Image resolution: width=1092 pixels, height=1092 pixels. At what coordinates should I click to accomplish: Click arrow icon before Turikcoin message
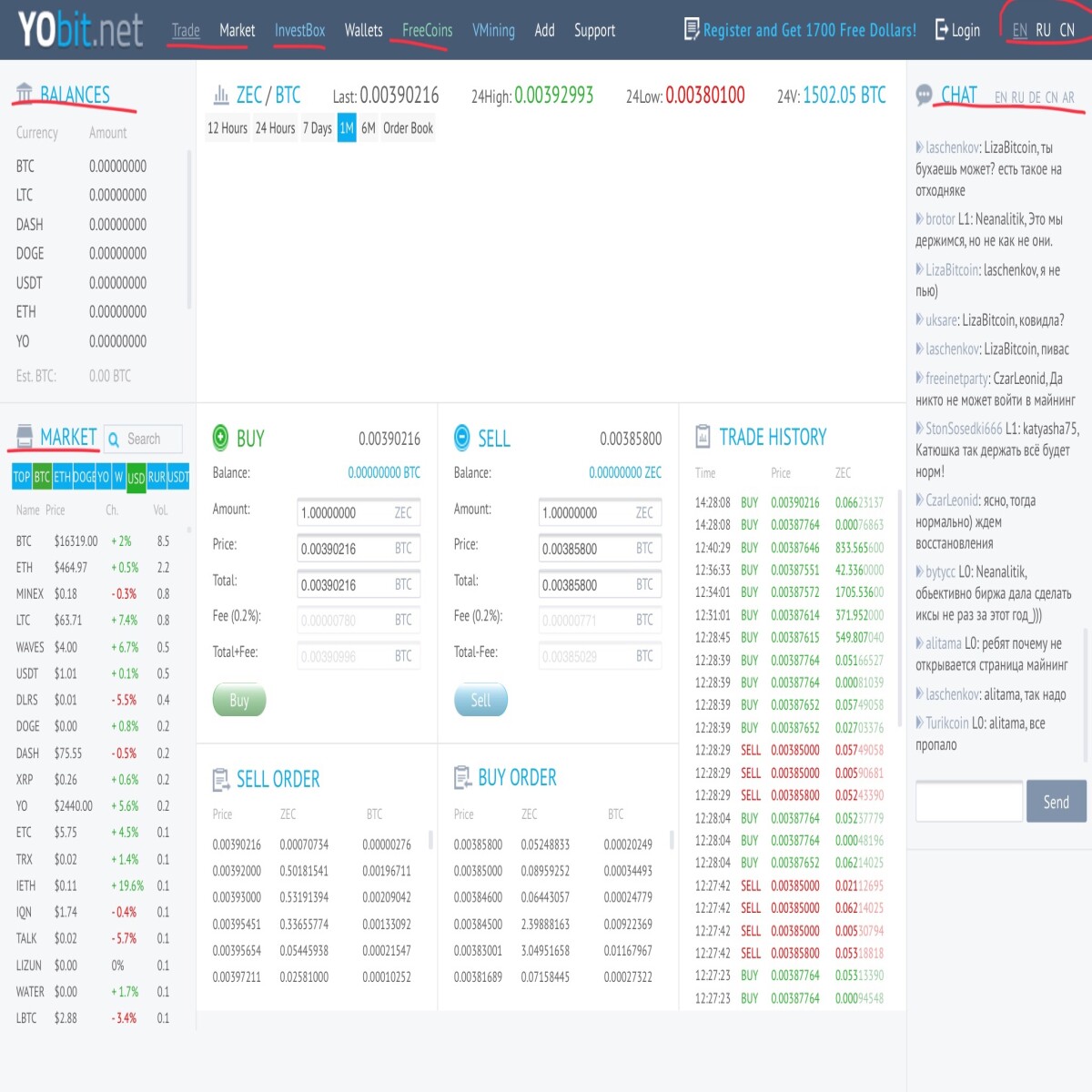(919, 723)
